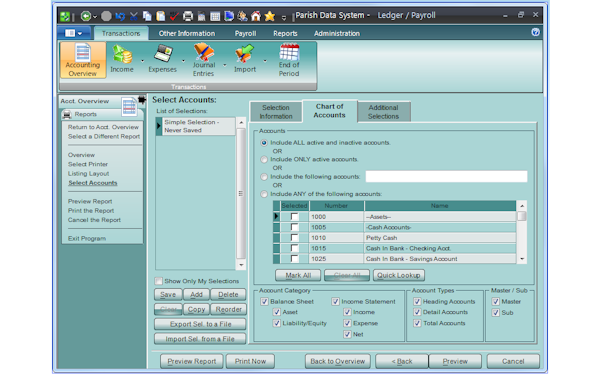600x376 pixels.
Task: Click the Back to Overview button
Action: click(x=338, y=361)
